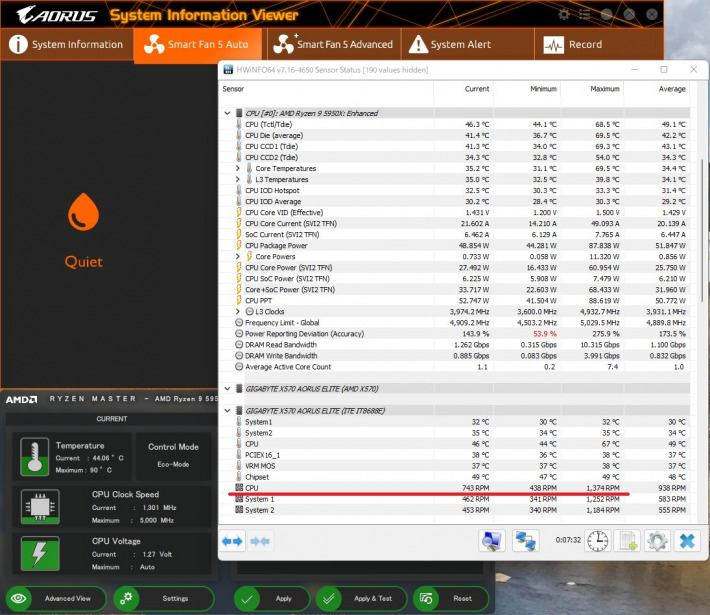This screenshot has width=710, height=615.
Task: Go to the System Alert tab
Action: [x=449, y=45]
